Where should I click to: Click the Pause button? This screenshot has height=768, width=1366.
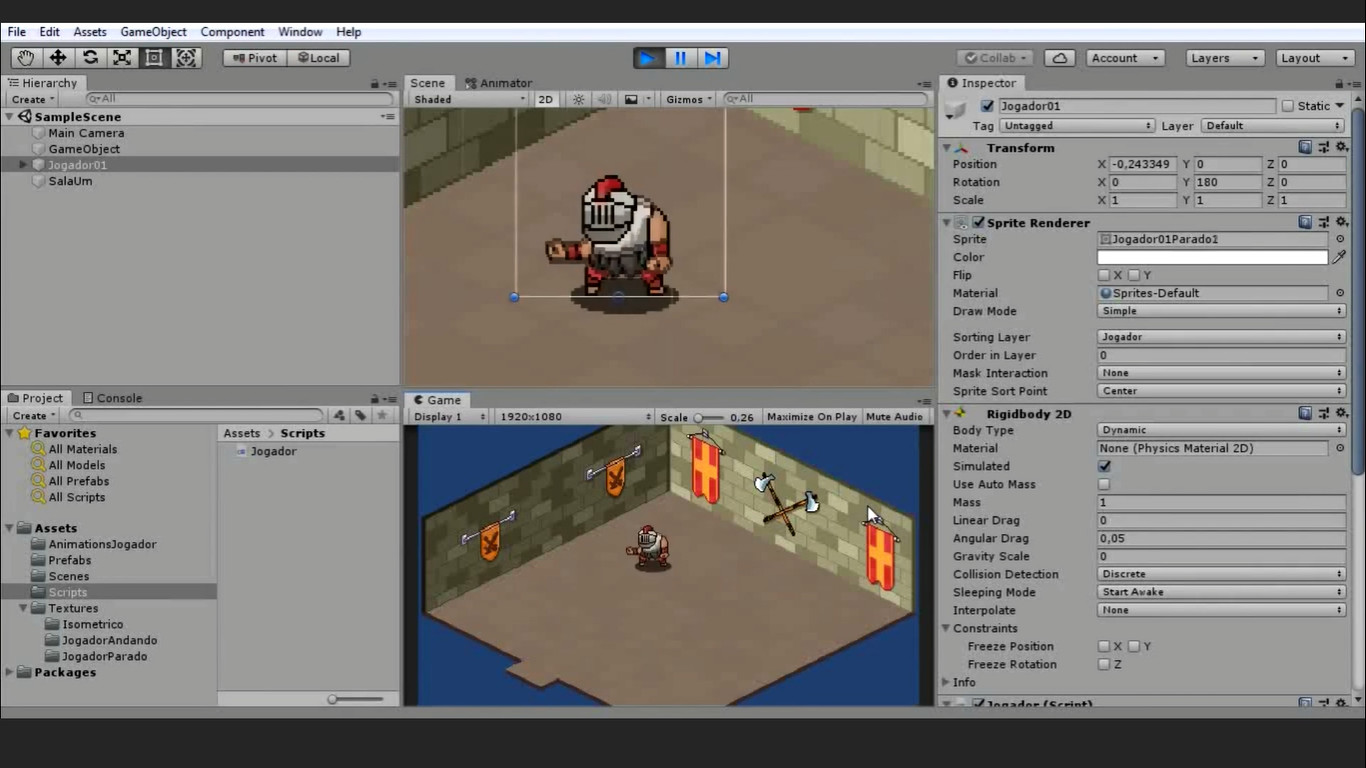tap(680, 58)
